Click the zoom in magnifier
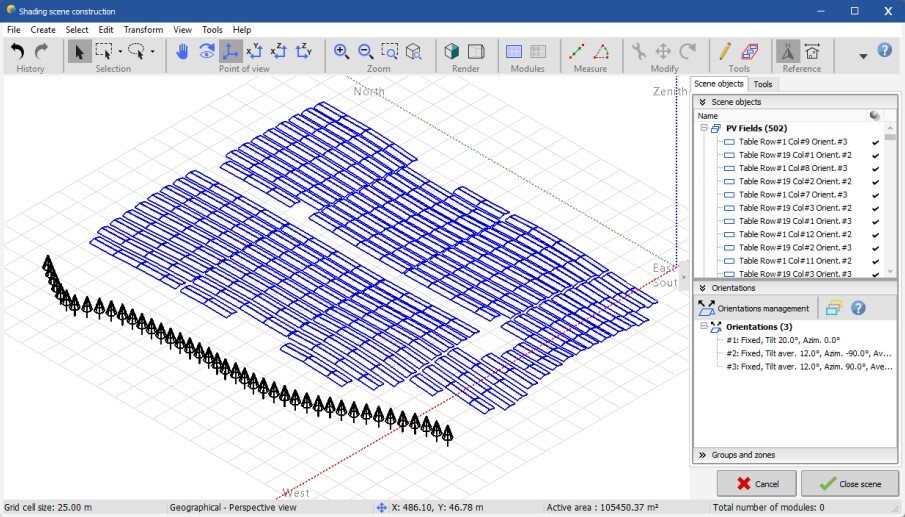The image size is (905, 517). coord(342,52)
